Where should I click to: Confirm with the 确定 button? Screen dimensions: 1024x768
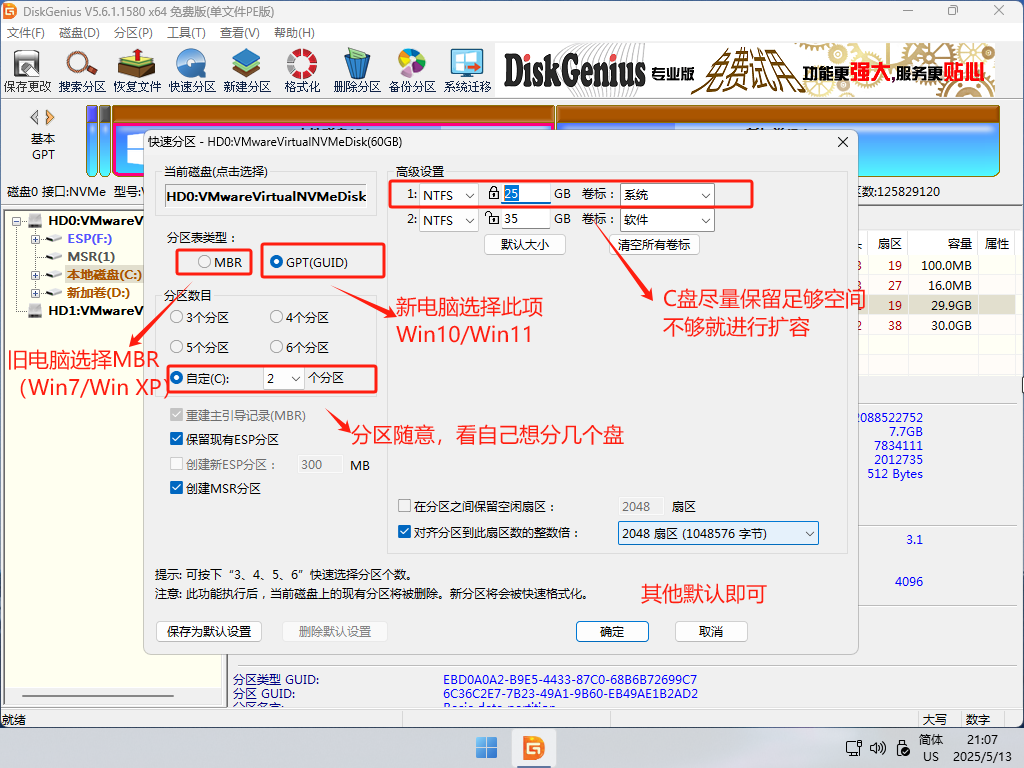click(612, 632)
